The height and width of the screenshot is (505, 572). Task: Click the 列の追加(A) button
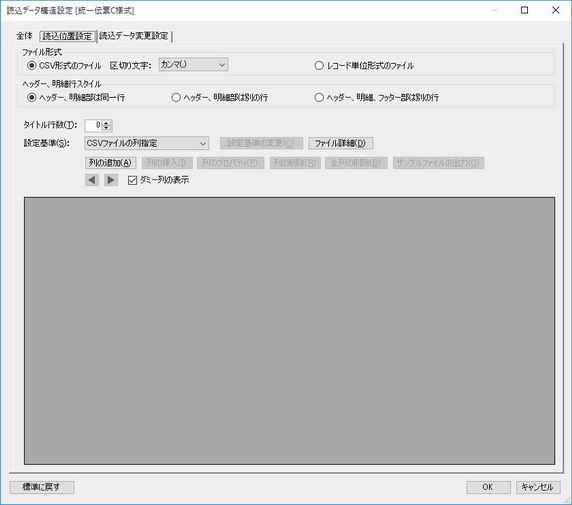click(111, 163)
